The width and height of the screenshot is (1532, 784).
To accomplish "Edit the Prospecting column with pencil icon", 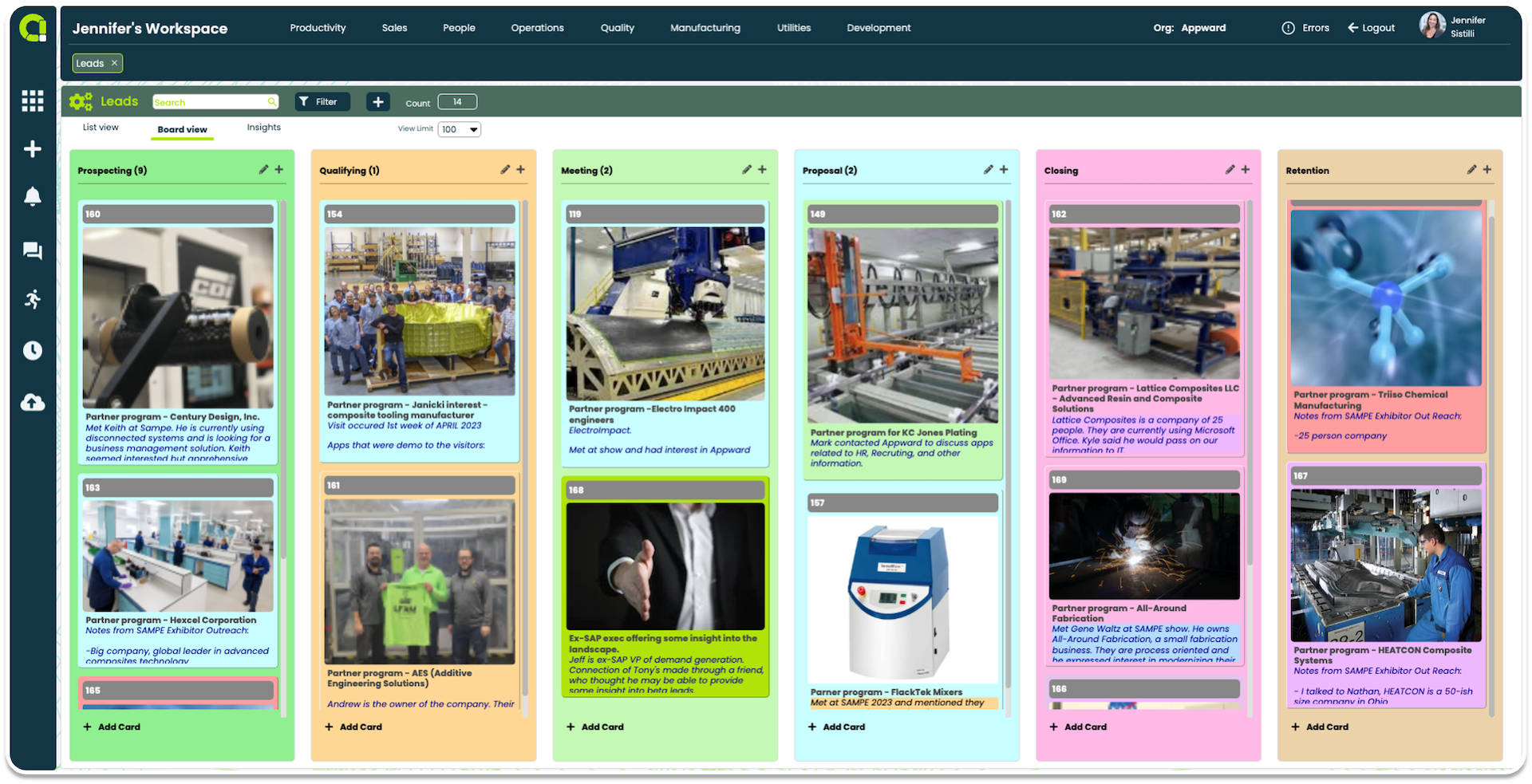I will [x=263, y=169].
